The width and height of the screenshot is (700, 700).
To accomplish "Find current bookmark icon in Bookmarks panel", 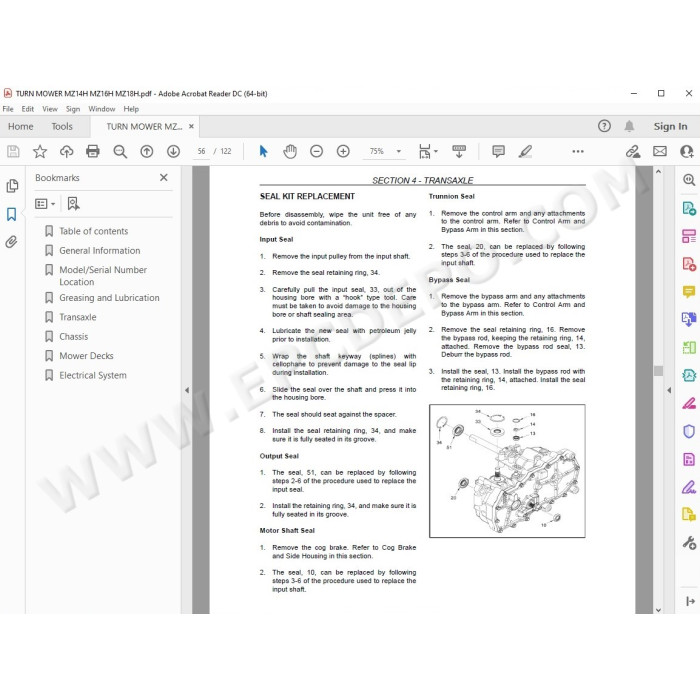I will pyautogui.click(x=73, y=204).
